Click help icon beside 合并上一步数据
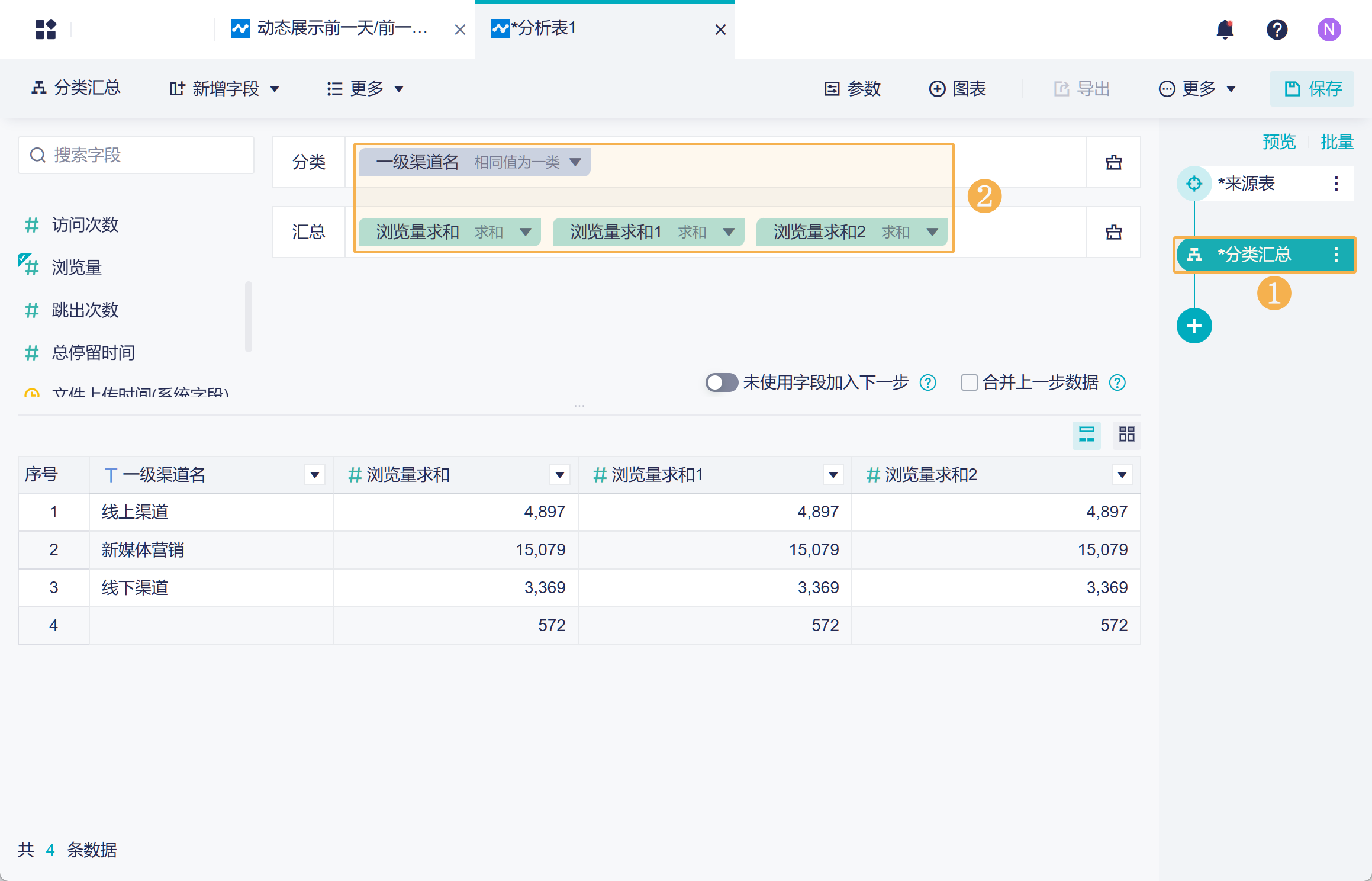Viewport: 1372px width, 881px height. [1117, 383]
